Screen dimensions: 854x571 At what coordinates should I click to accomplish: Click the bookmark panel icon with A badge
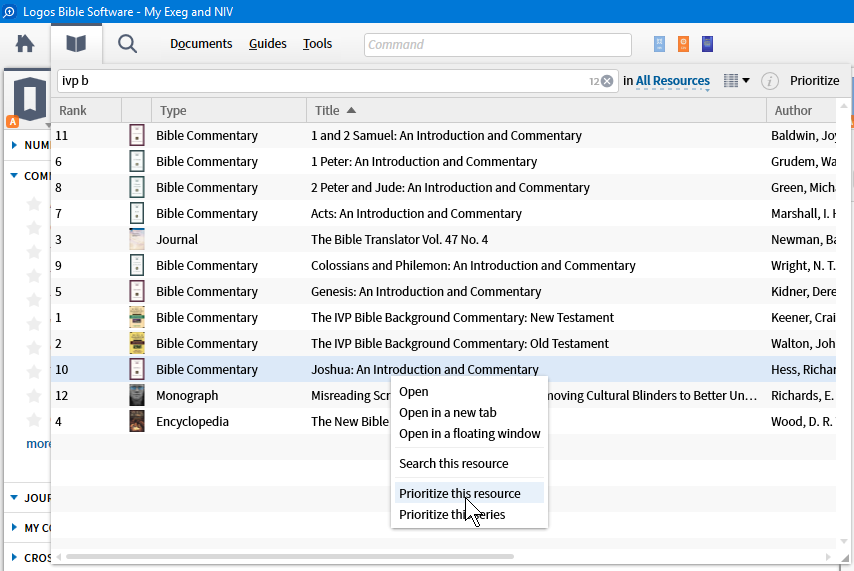pos(27,101)
